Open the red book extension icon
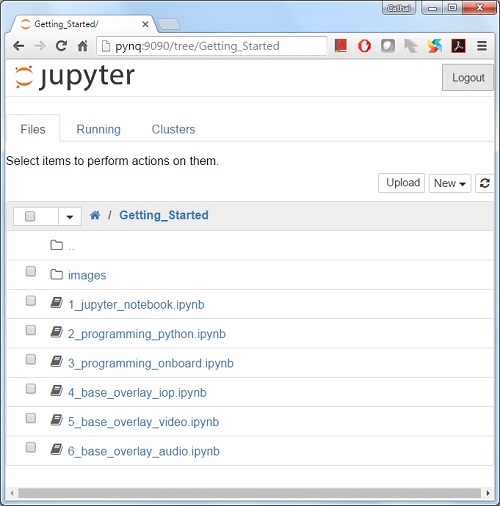The image size is (500, 506). 341,46
